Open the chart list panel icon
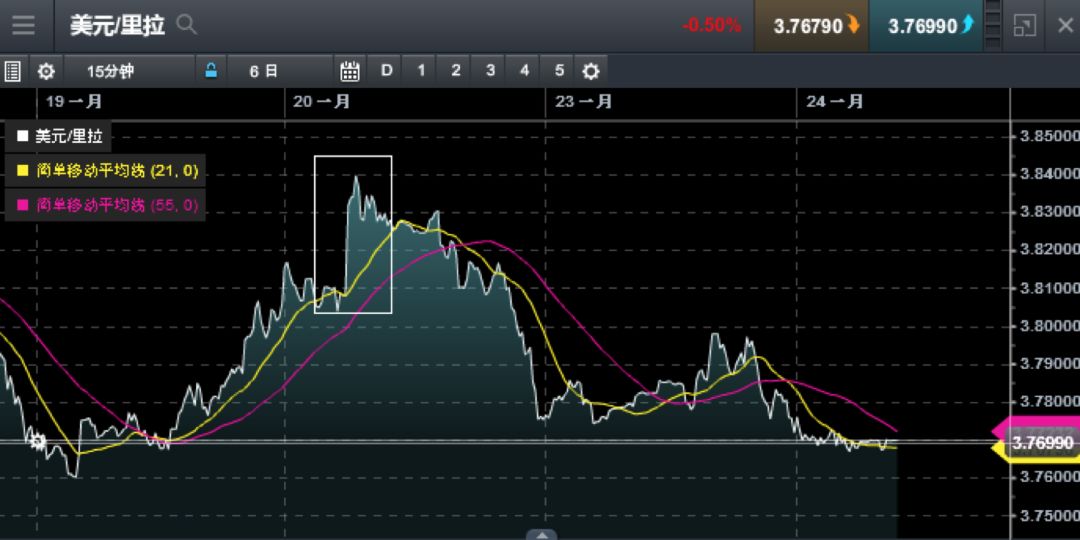The image size is (1080, 540). point(12,70)
